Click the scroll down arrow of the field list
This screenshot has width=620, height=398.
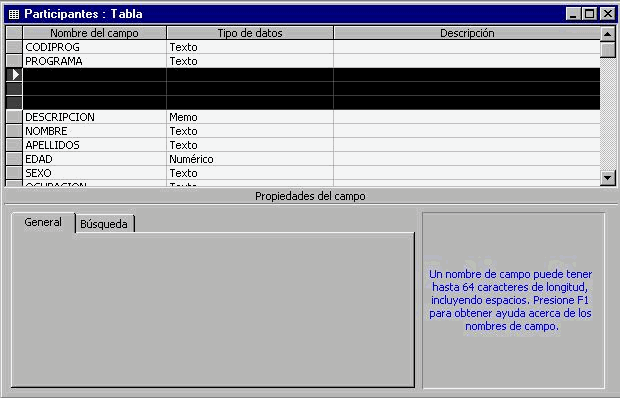[x=608, y=177]
